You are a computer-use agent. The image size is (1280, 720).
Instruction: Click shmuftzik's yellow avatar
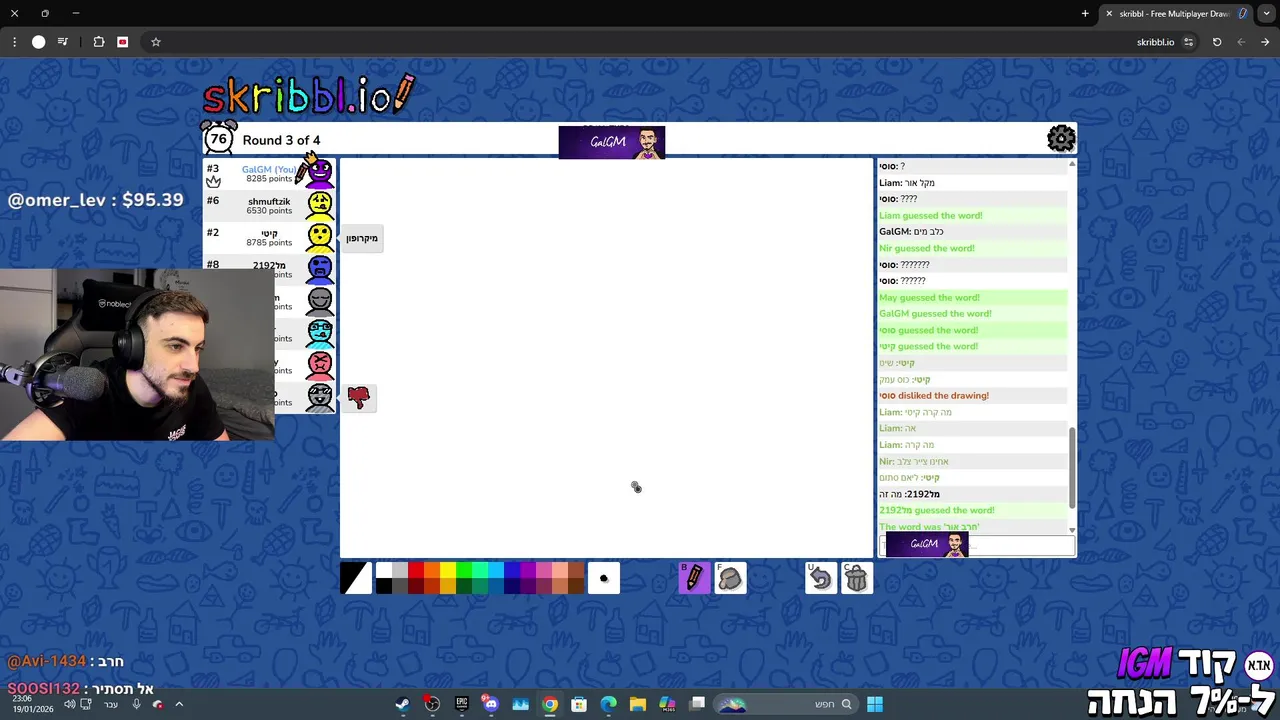tap(320, 206)
